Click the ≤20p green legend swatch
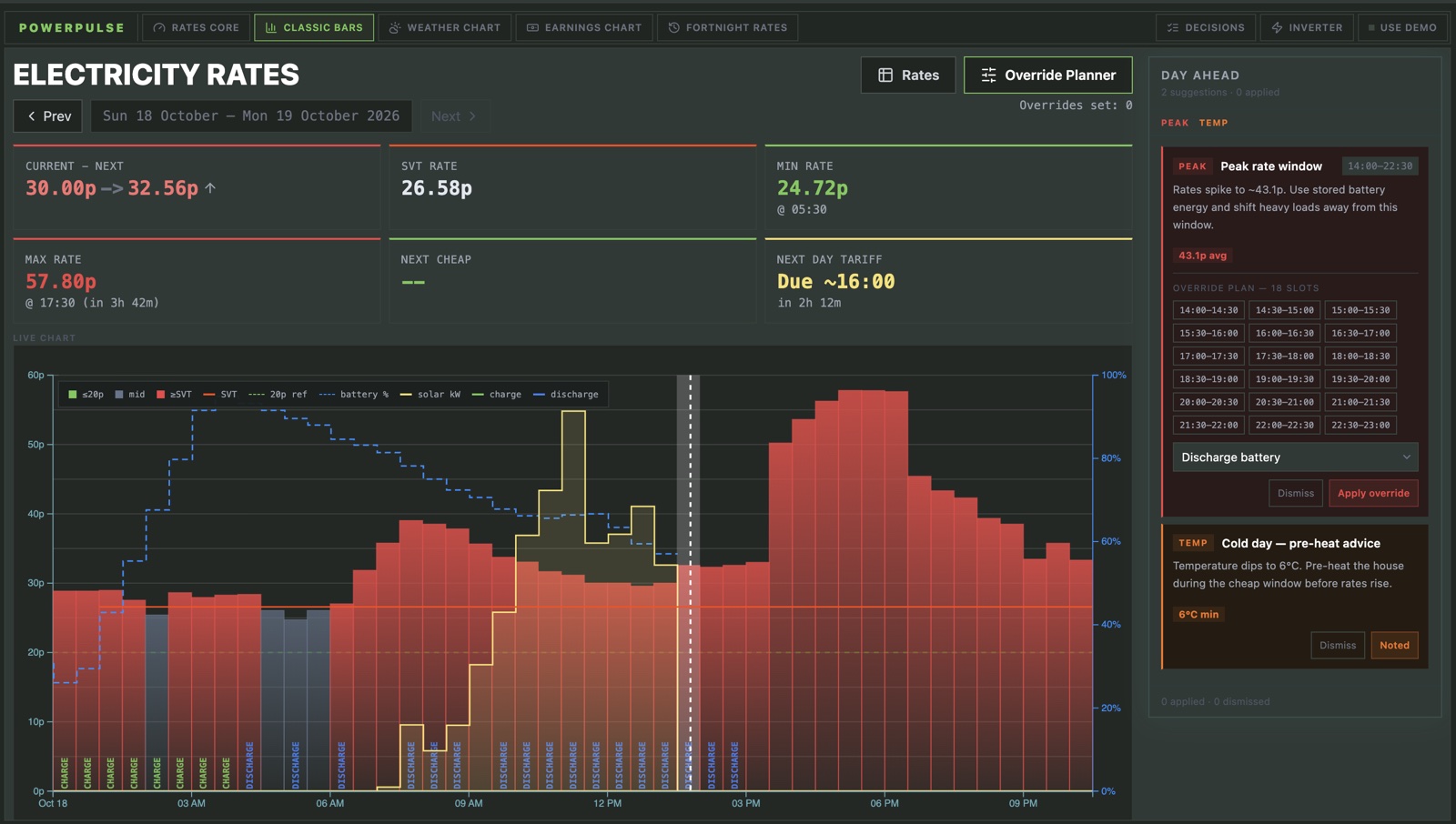The height and width of the screenshot is (824, 1456). click(x=73, y=395)
